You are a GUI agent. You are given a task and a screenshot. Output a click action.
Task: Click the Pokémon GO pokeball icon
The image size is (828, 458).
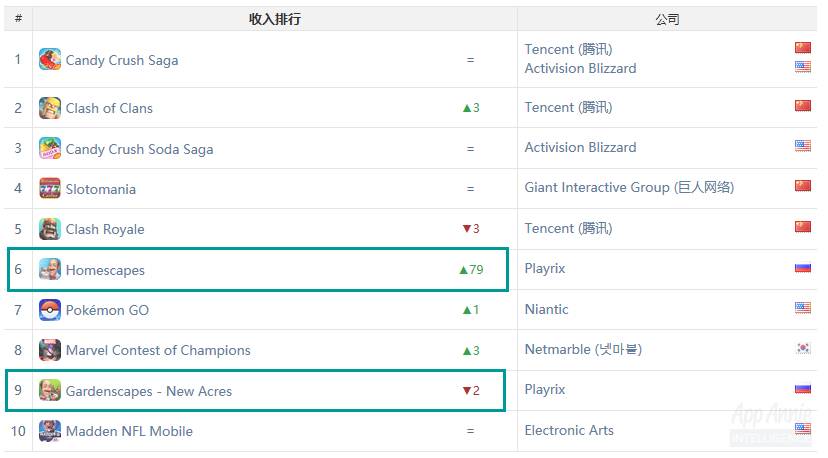pos(50,310)
